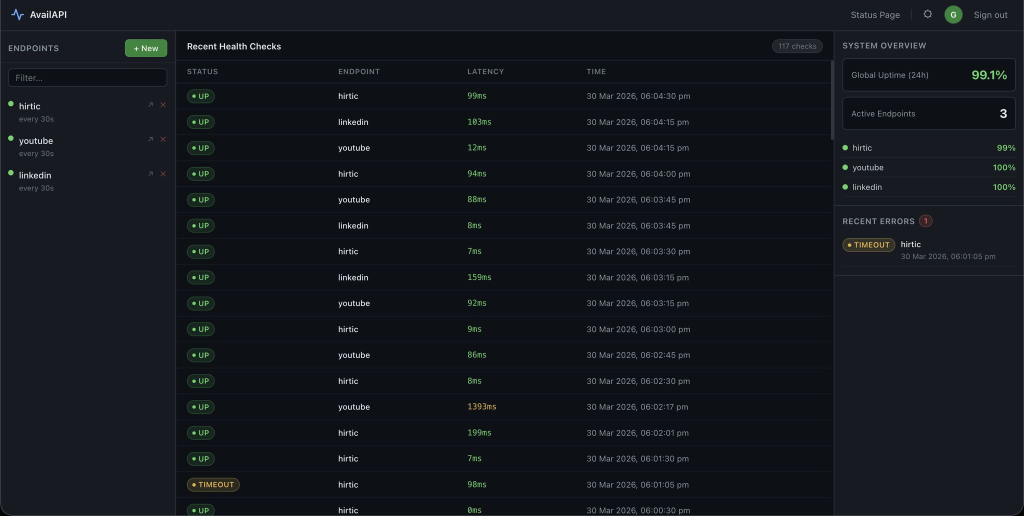Click the 1393ms latency value
1024x516 pixels.
(x=482, y=407)
